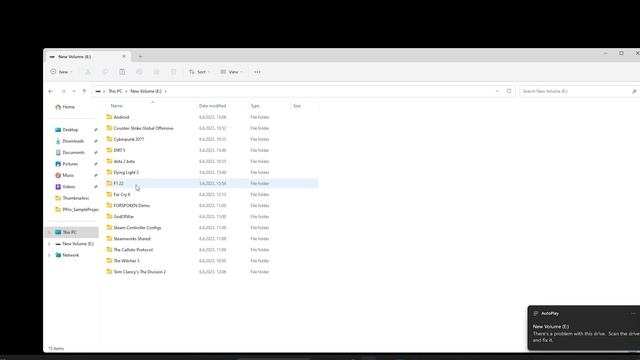Open AutoPlay notification options dots
The width and height of the screenshot is (640, 360).
(x=633, y=313)
